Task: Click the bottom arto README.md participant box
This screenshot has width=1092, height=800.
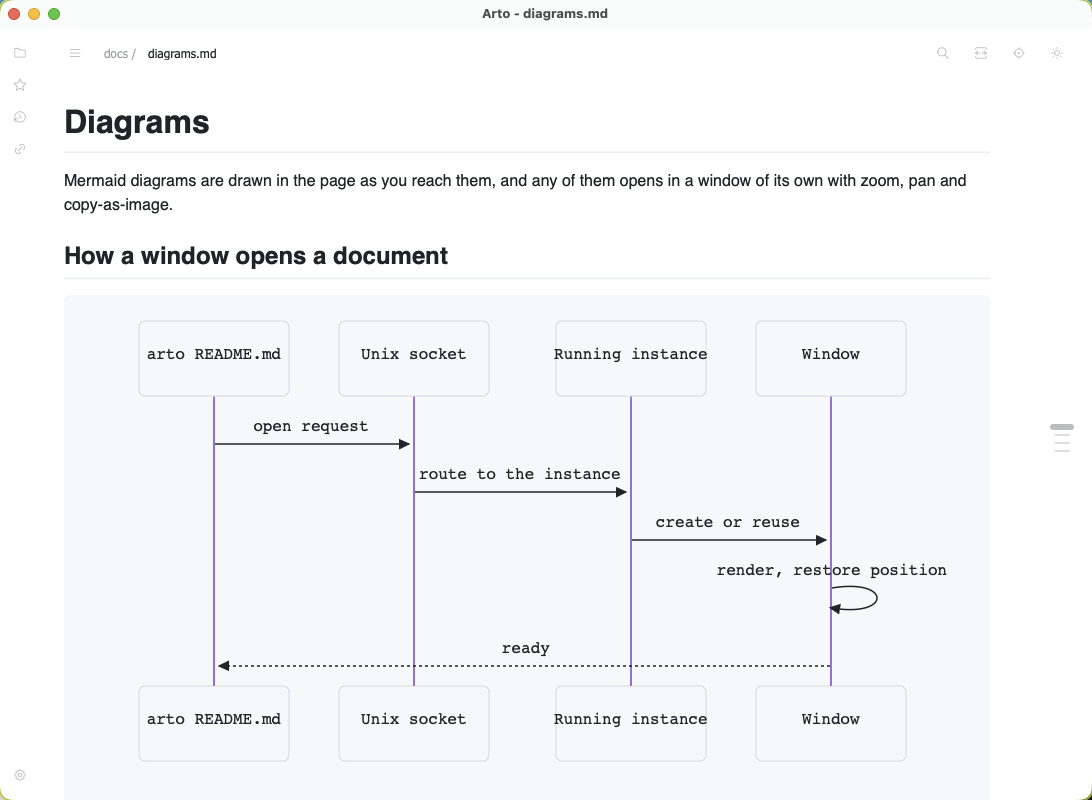Action: click(x=214, y=723)
